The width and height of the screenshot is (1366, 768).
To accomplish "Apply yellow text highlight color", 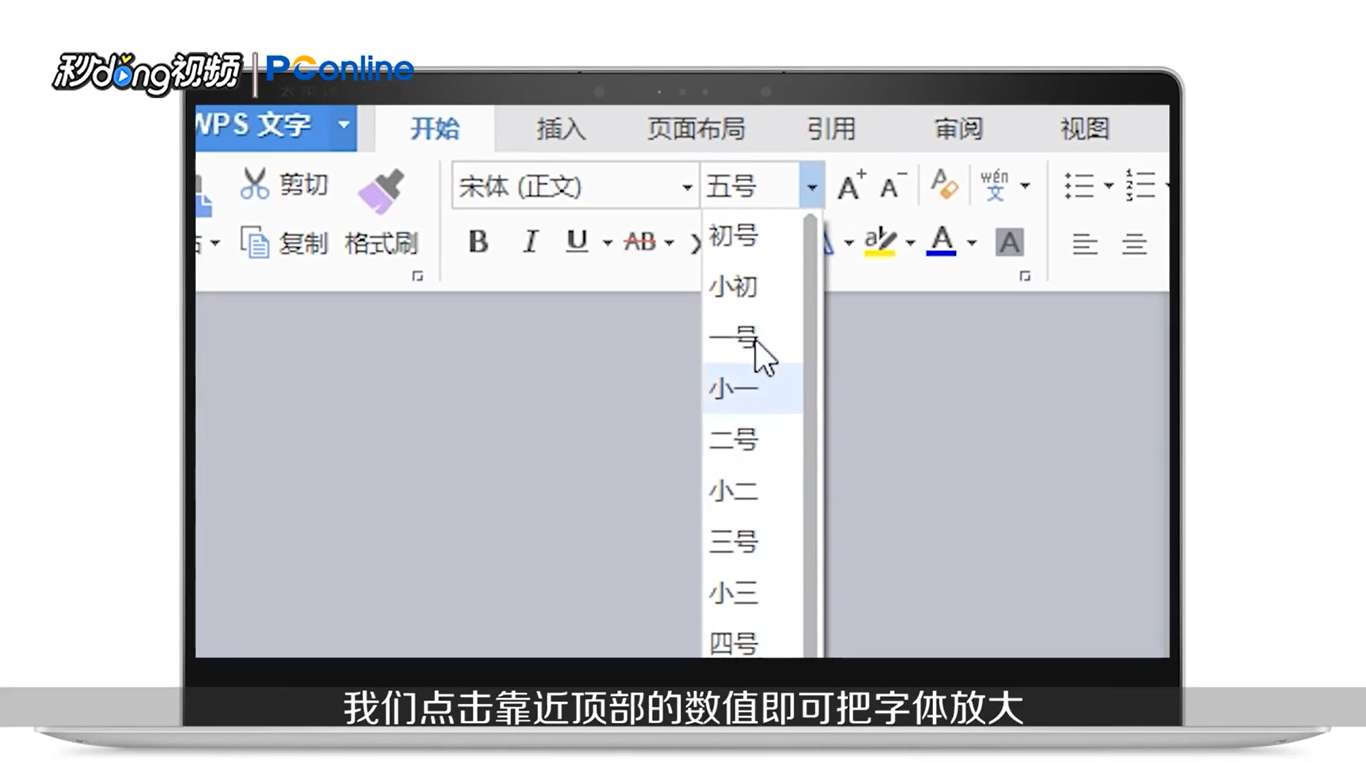I will coord(880,242).
